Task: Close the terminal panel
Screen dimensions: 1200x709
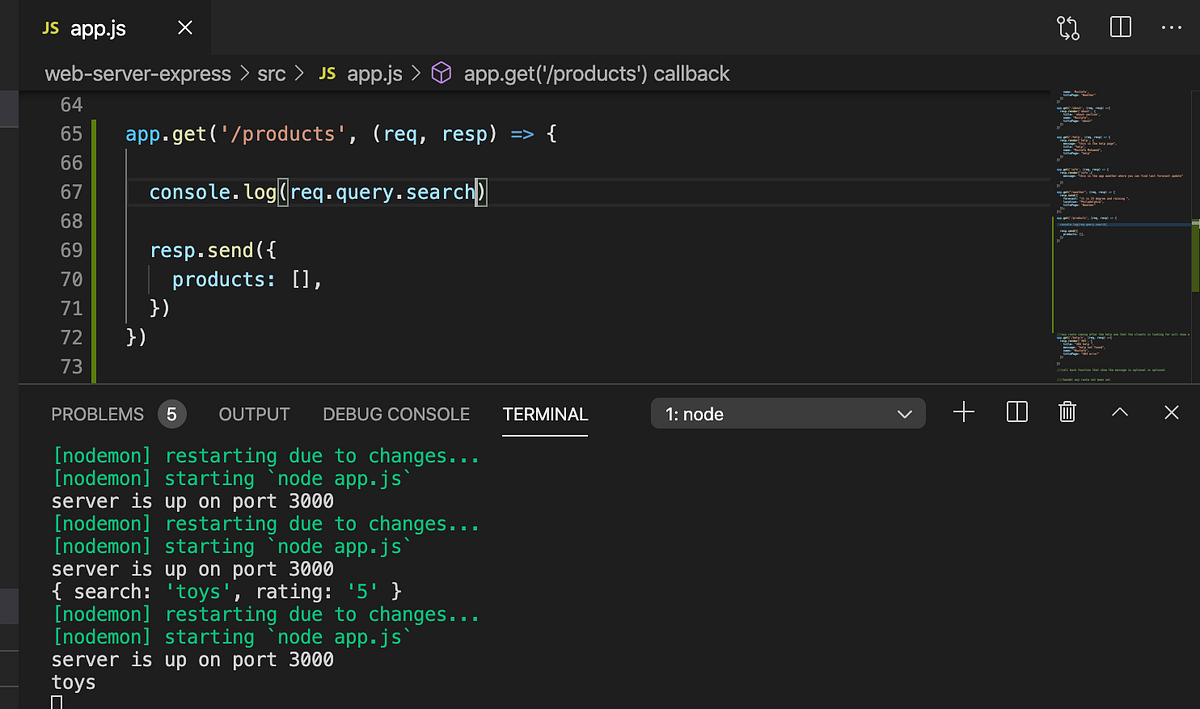Action: [x=1172, y=412]
